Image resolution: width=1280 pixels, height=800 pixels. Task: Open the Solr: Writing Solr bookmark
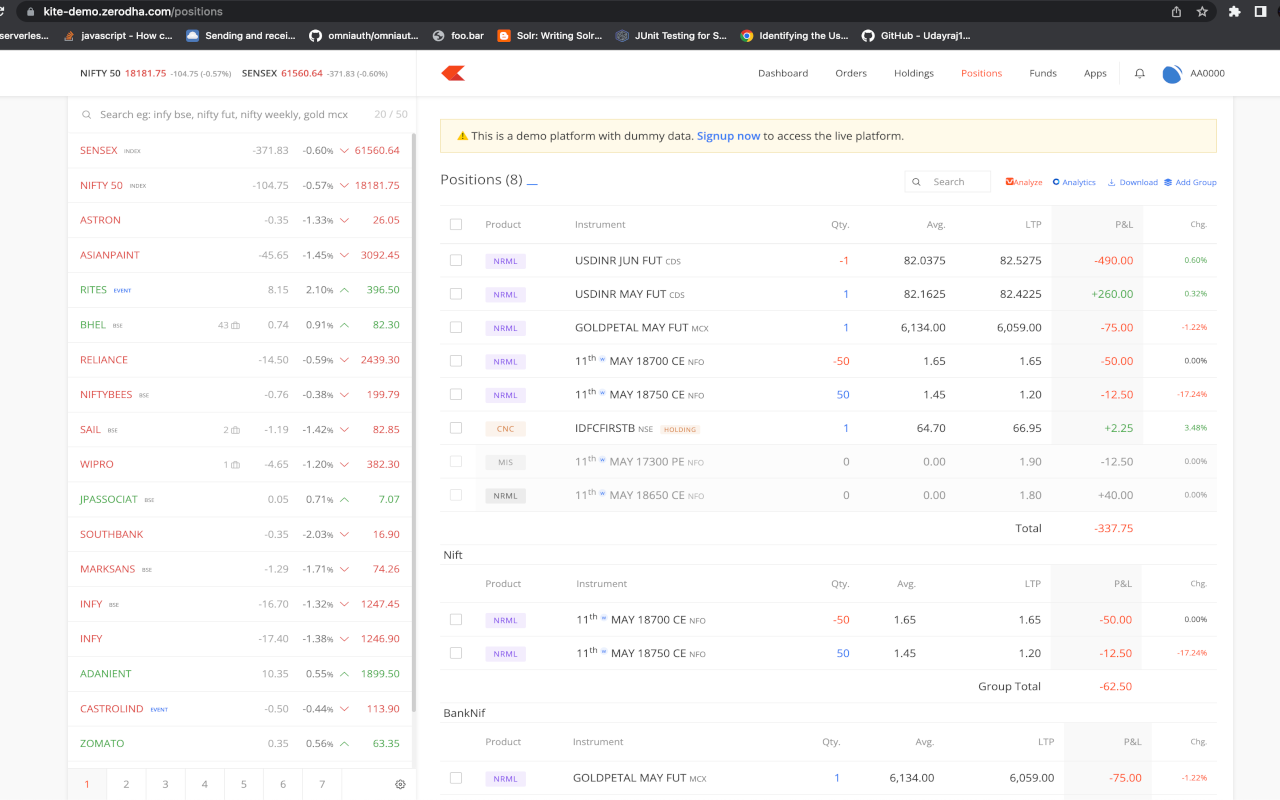550,35
